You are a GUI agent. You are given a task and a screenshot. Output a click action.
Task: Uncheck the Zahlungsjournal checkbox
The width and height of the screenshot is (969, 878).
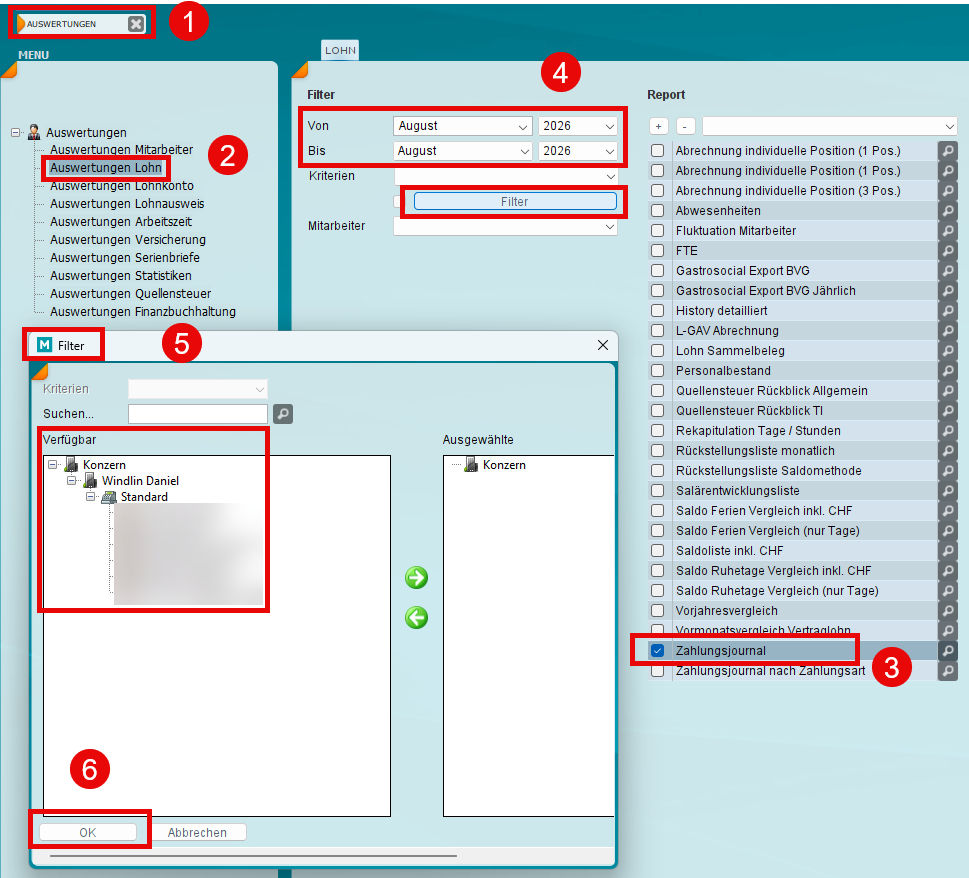[658, 651]
